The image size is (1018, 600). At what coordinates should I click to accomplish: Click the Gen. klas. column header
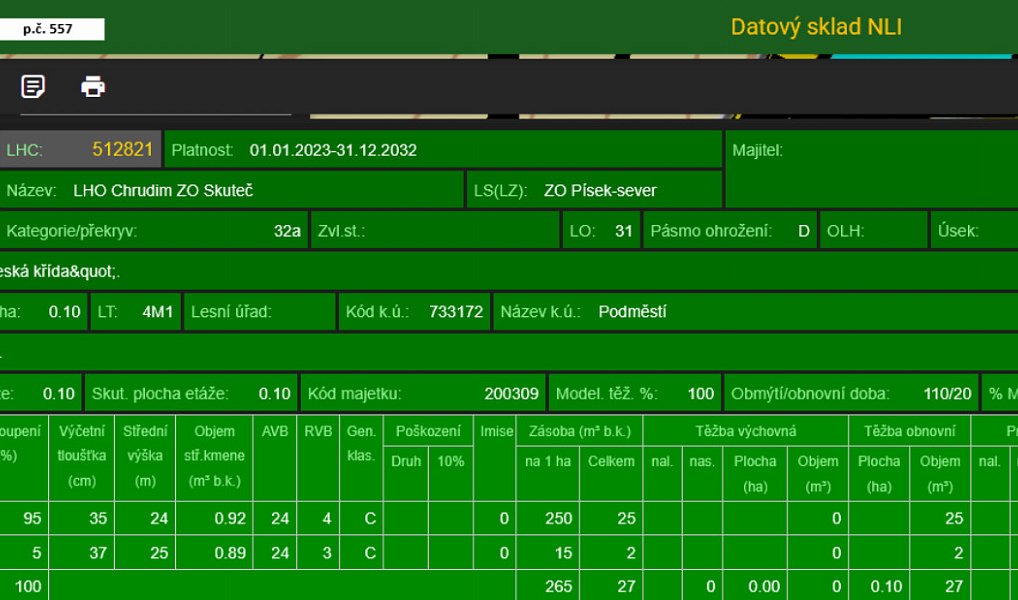pos(361,456)
